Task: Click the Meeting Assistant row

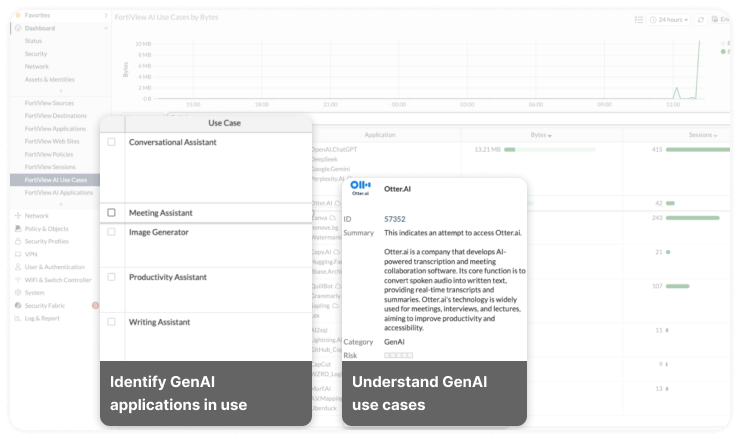Action: [206, 213]
